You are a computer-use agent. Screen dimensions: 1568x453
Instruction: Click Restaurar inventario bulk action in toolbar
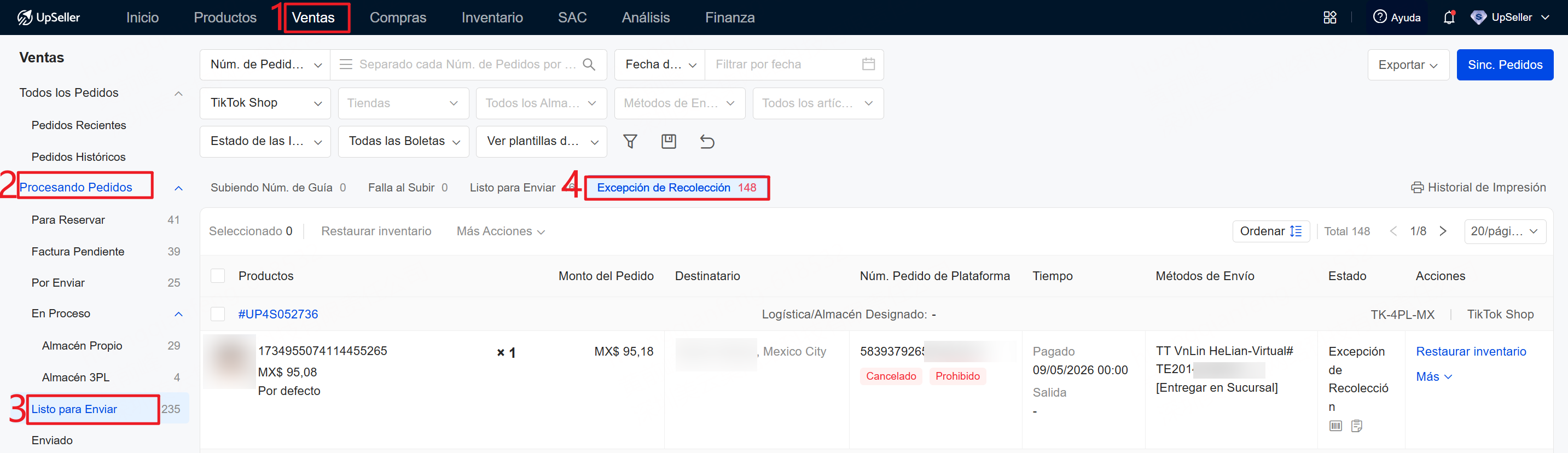point(376,231)
